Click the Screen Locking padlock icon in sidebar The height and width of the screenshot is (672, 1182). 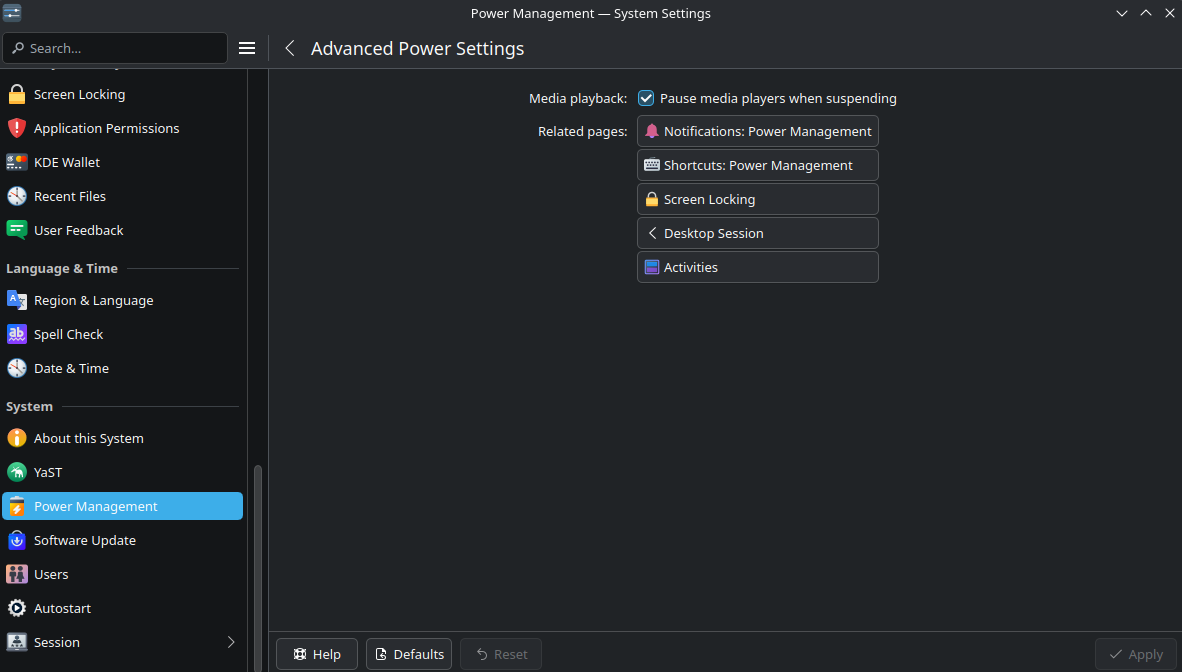point(16,95)
